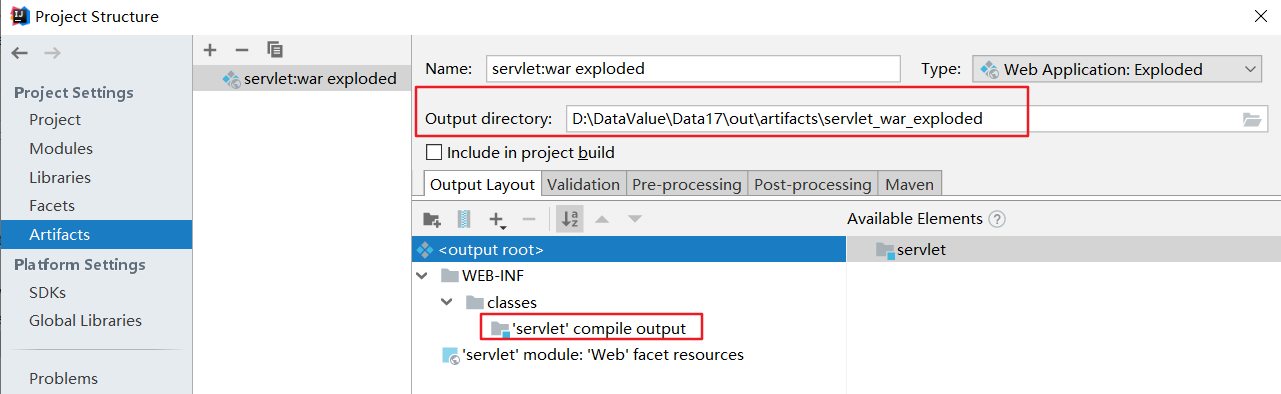Screen dimensions: 1281x394
Task: Open the Available Elements help icon
Action: click(996, 219)
